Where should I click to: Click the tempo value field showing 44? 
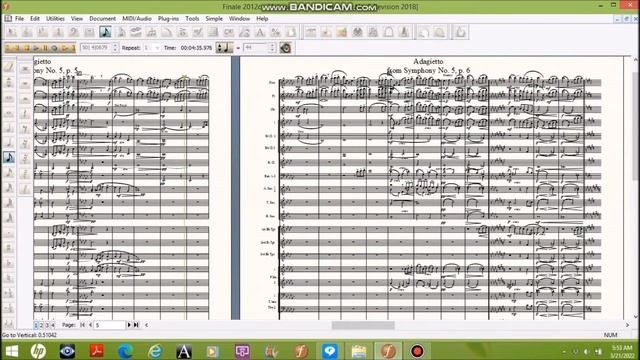(256, 48)
